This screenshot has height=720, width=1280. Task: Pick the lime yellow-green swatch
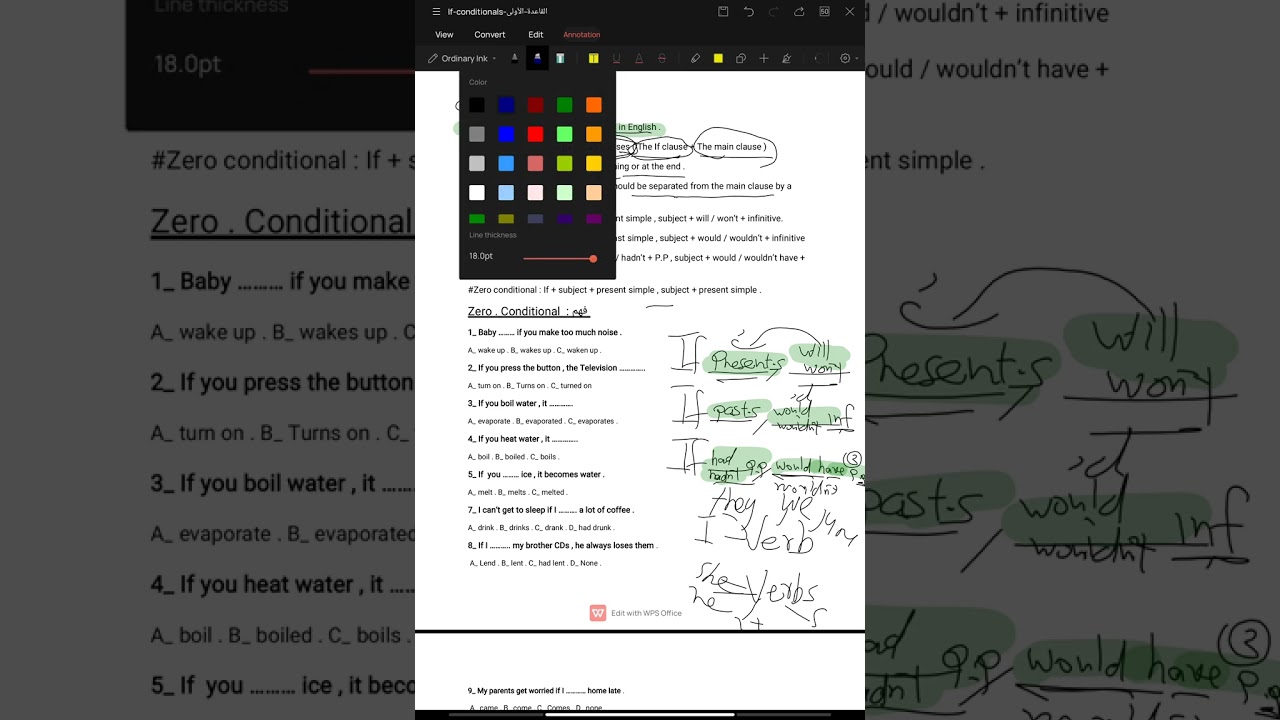pos(564,163)
